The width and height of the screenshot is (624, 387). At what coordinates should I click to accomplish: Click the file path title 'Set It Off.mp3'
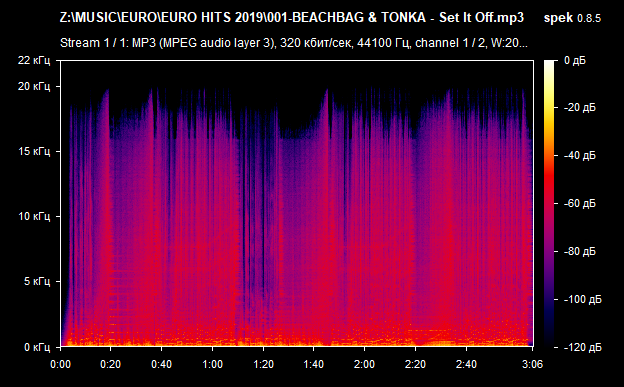pyautogui.click(x=481, y=18)
